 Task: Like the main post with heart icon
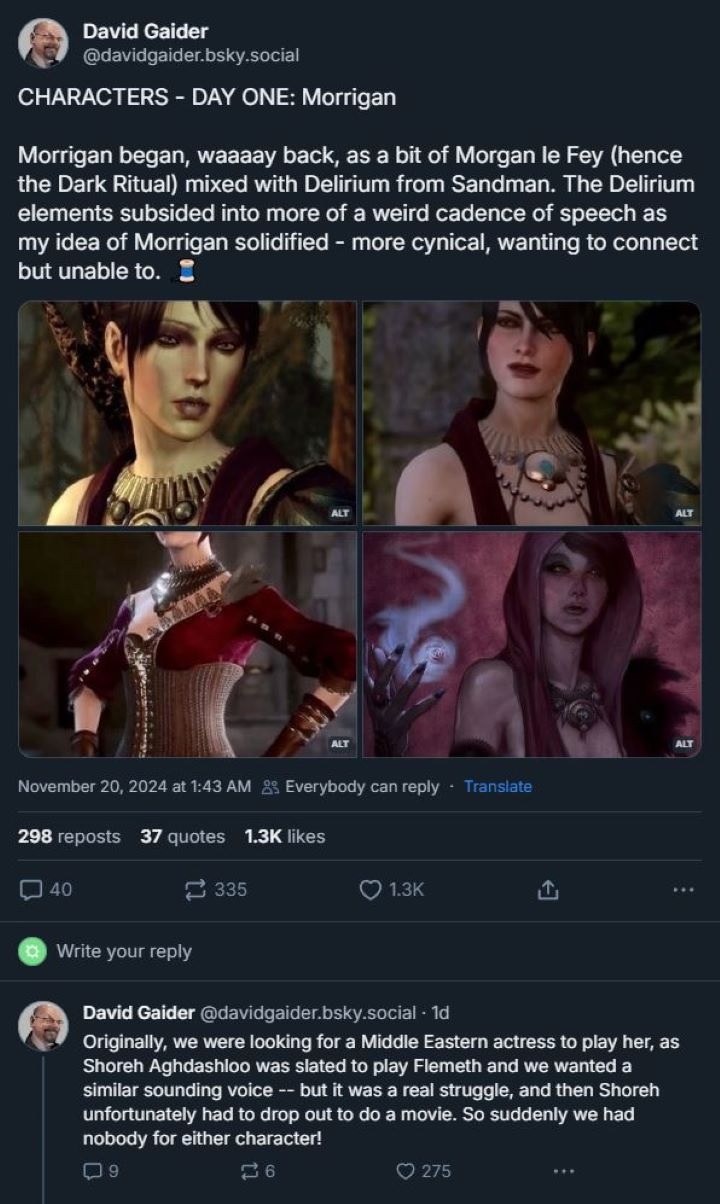371,889
